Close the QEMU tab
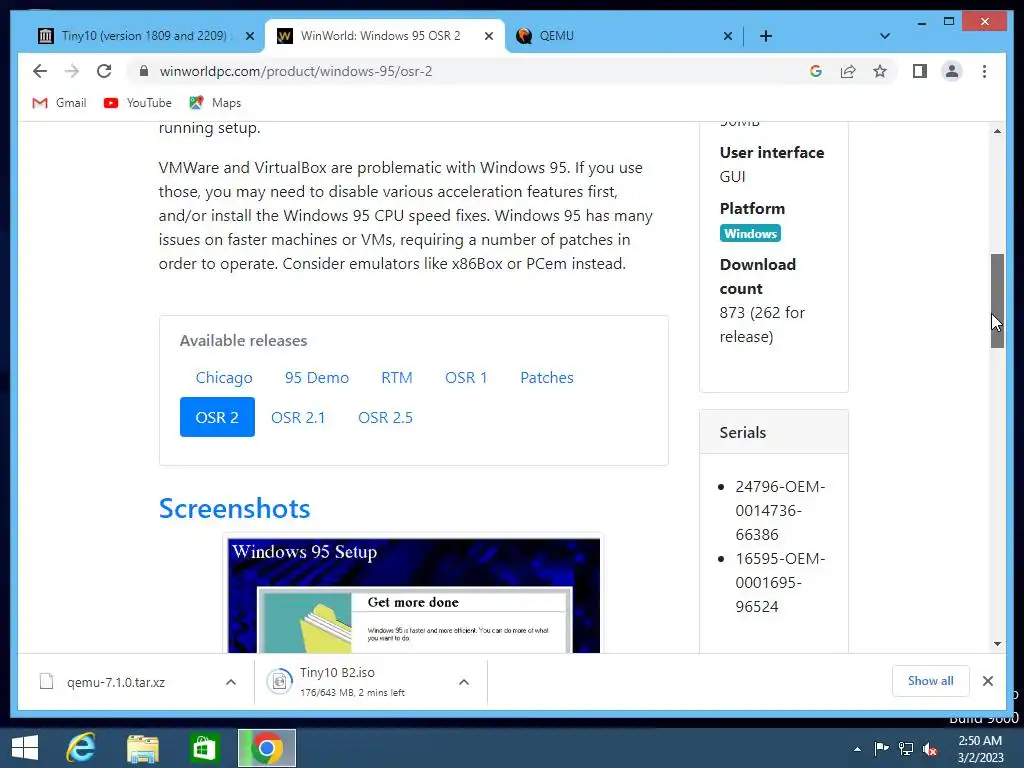1024x768 pixels. click(x=728, y=36)
